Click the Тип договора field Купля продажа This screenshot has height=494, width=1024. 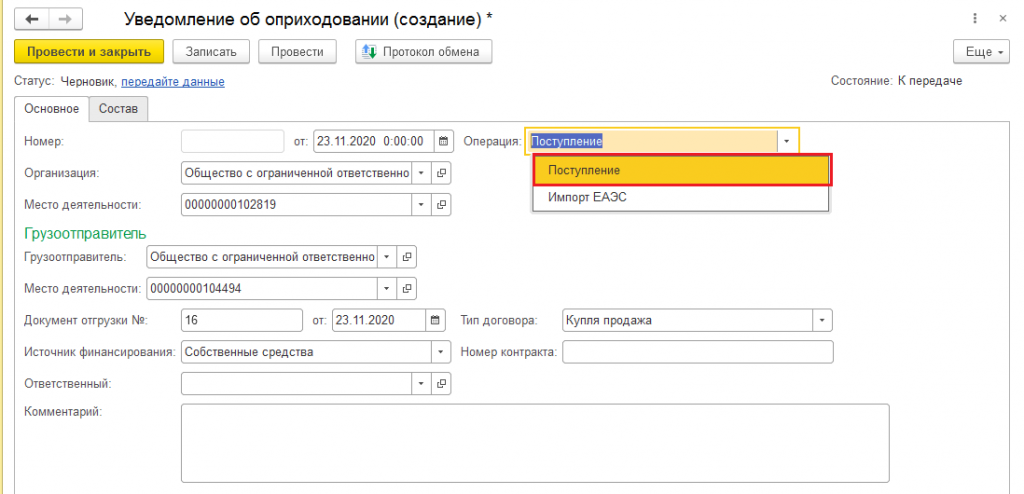(688, 321)
